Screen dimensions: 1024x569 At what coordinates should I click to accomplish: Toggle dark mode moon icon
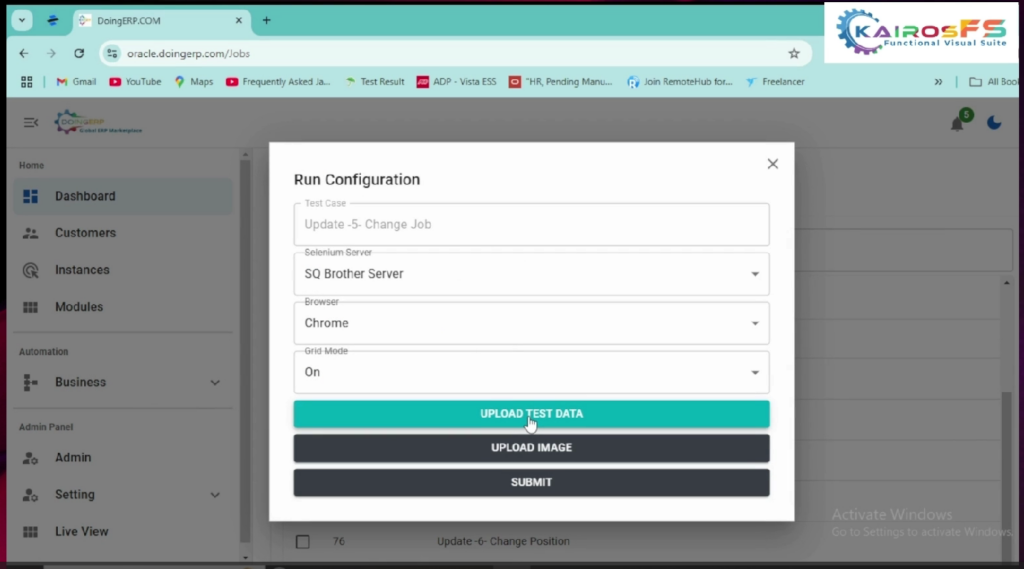[994, 123]
